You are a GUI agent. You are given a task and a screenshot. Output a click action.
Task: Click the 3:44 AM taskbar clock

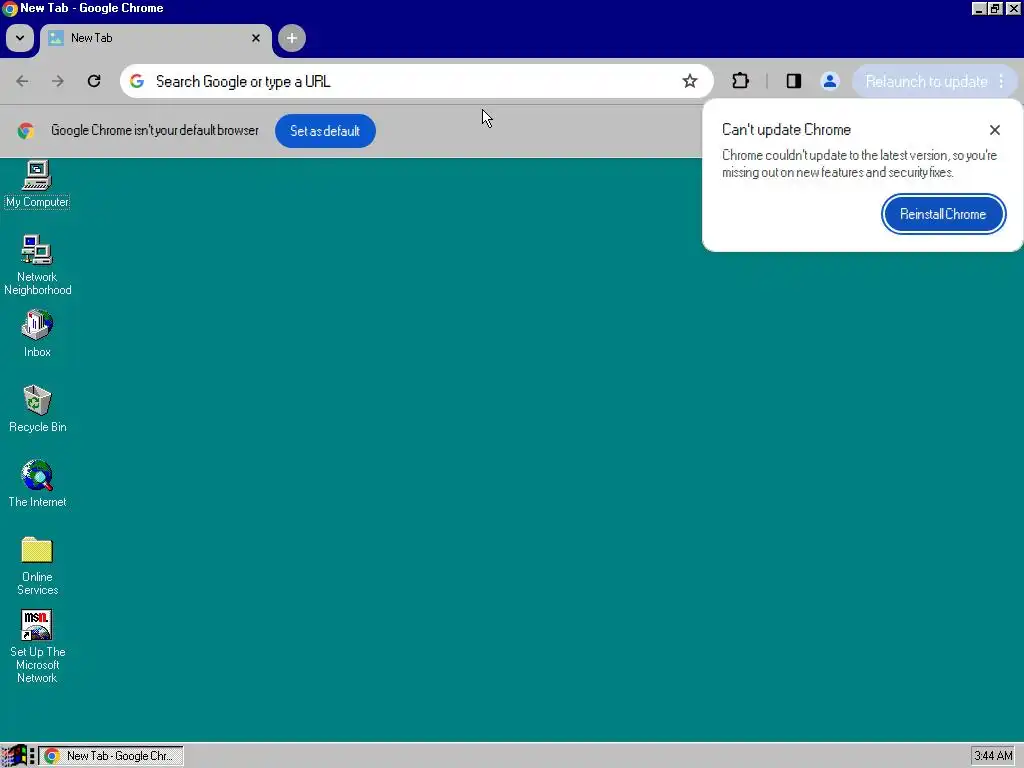pos(993,756)
